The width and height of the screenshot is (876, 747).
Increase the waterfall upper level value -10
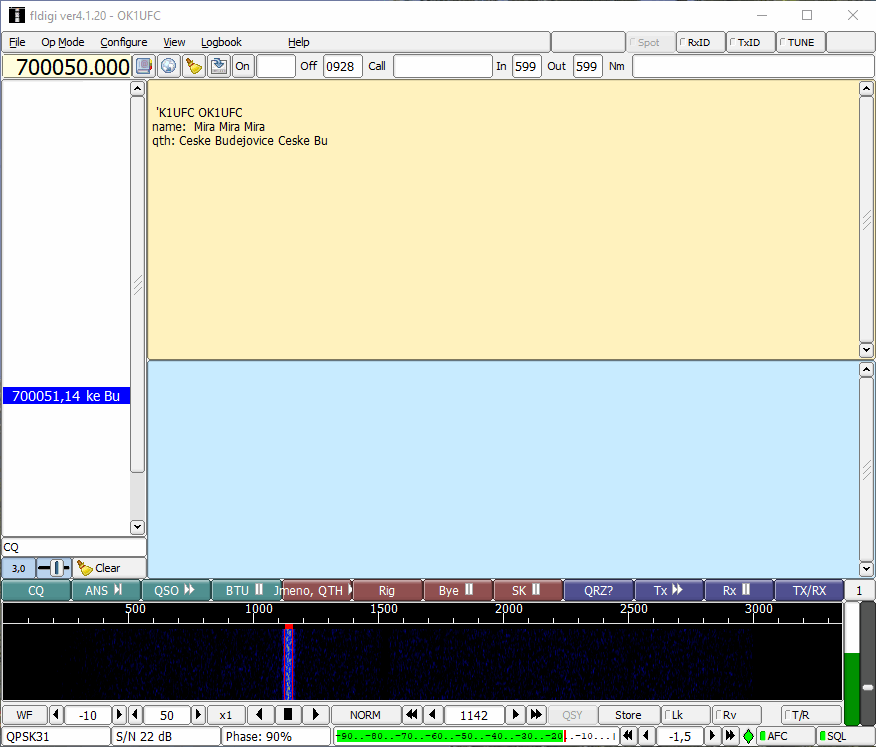point(120,715)
